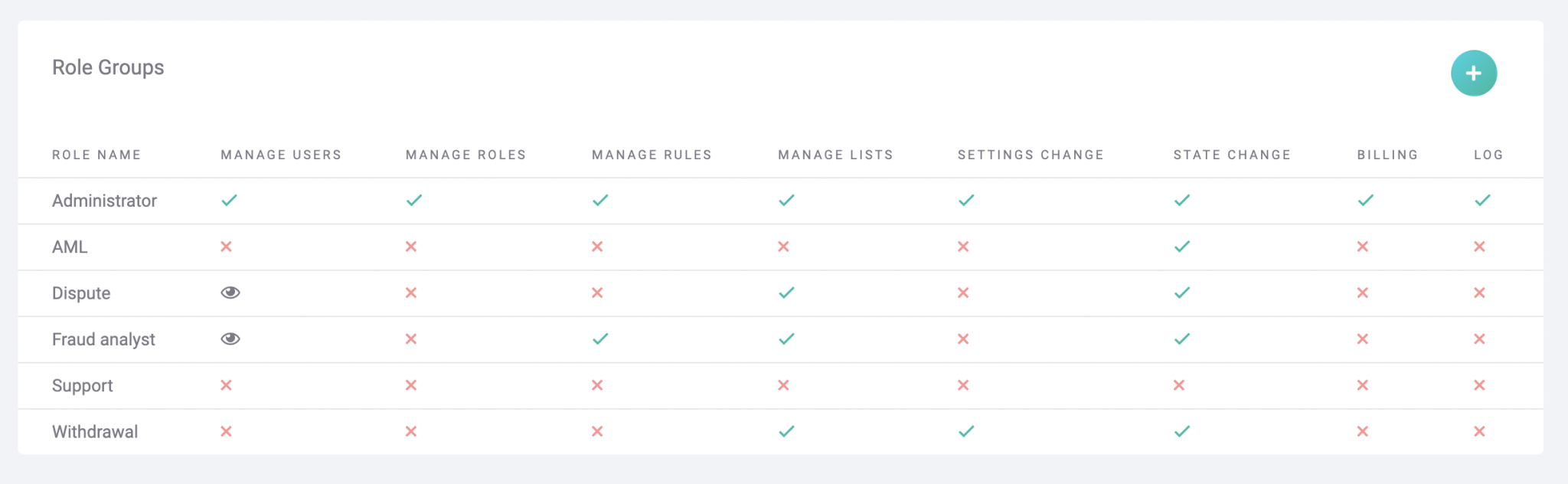The height and width of the screenshot is (484, 1568).
Task: Click the Billing column header
Action: pos(1387,154)
